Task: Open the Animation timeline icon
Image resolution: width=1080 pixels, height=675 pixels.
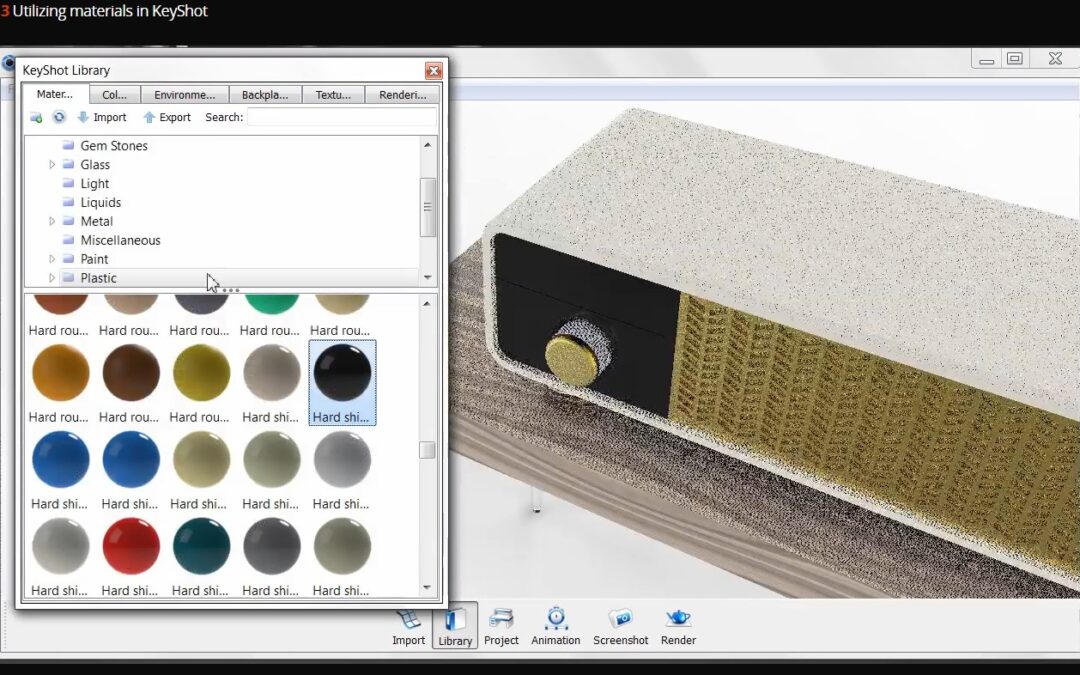Action: [555, 626]
